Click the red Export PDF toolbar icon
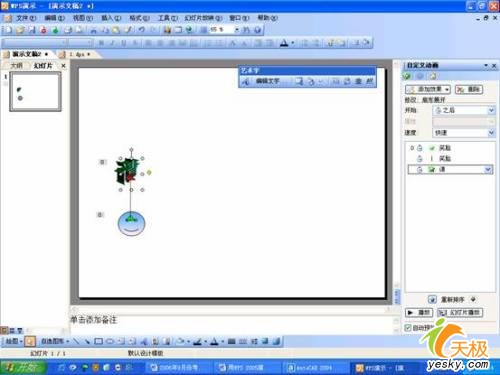The image size is (500, 375). click(x=43, y=30)
